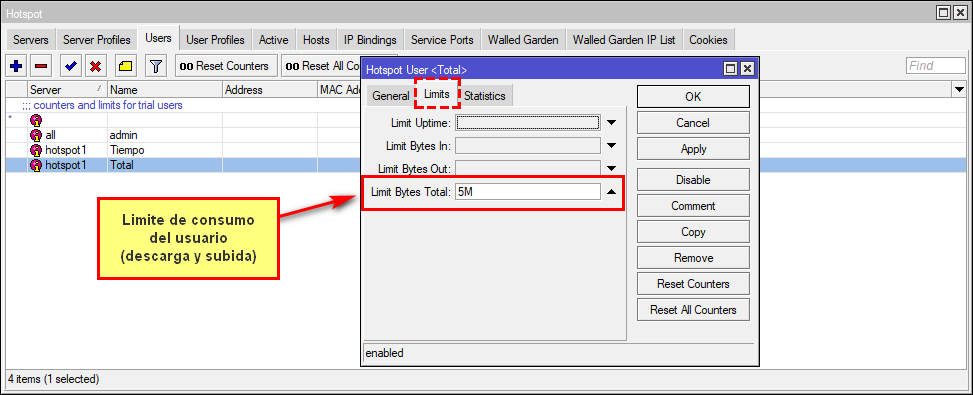Apply the user limit changes
This screenshot has width=973, height=395.
pyautogui.click(x=693, y=149)
